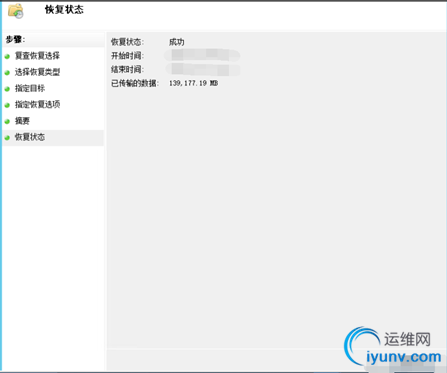The image size is (447, 373).
Task: Click the 恢复状态: field label
Action: tap(127, 42)
